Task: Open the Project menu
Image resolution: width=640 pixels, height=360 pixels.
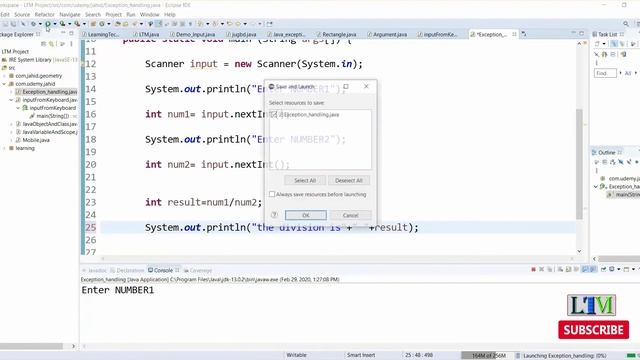Action: pos(113,14)
